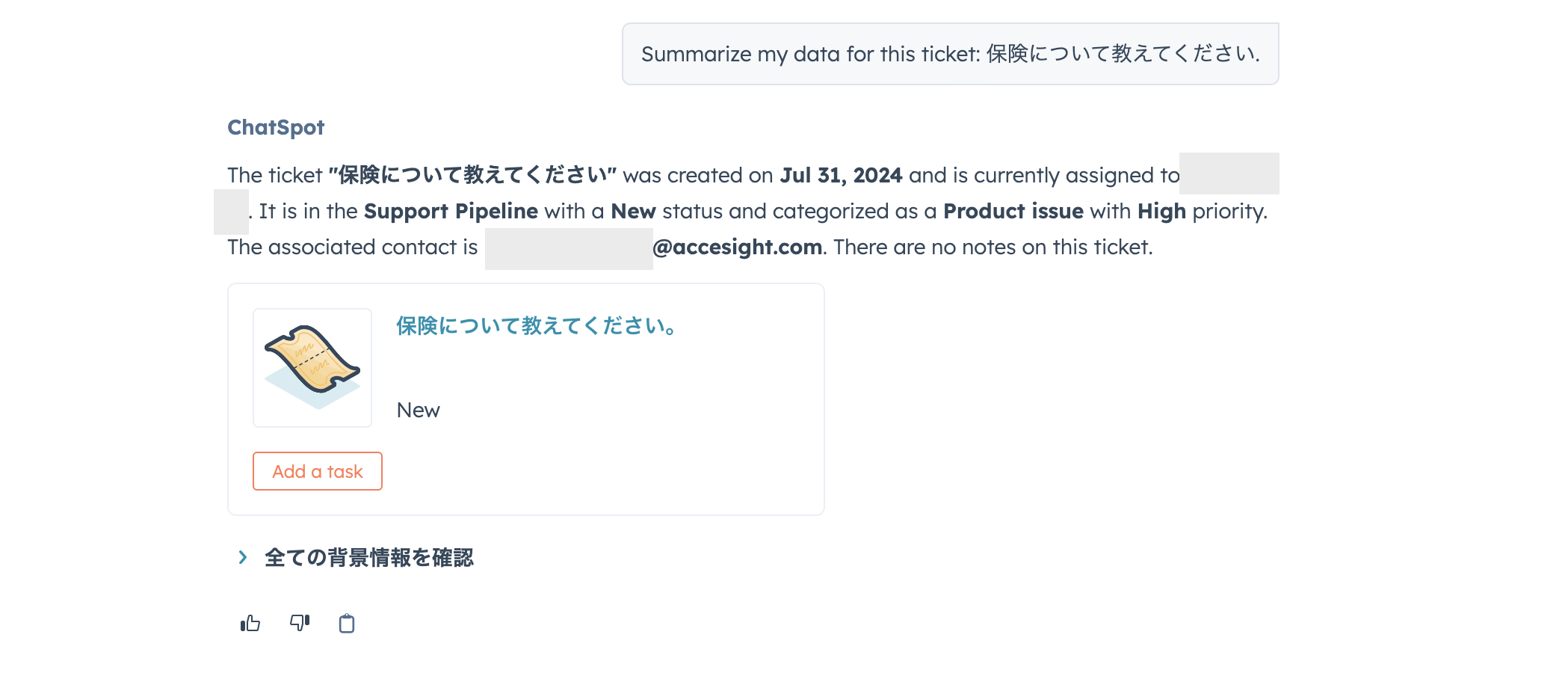Click the New status text in card

click(x=419, y=410)
